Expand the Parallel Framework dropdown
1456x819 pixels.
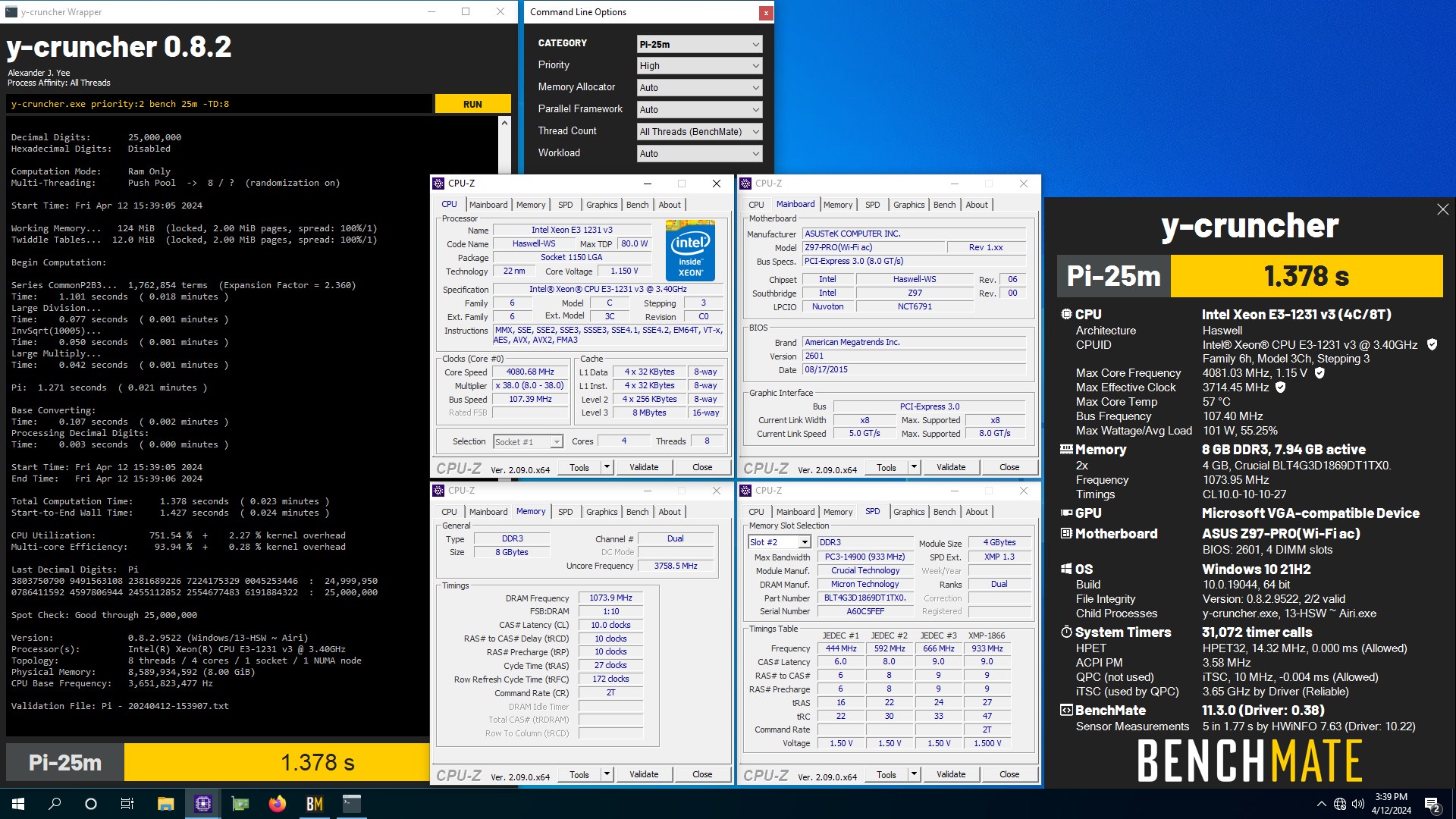(x=699, y=110)
